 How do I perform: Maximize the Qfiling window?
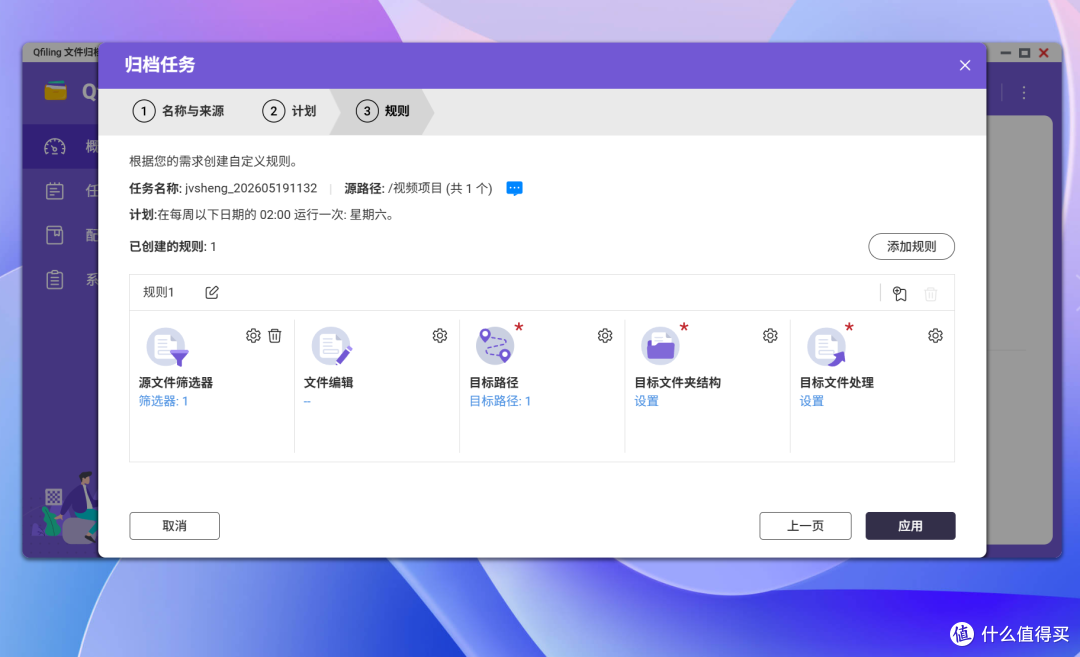coord(1025,53)
